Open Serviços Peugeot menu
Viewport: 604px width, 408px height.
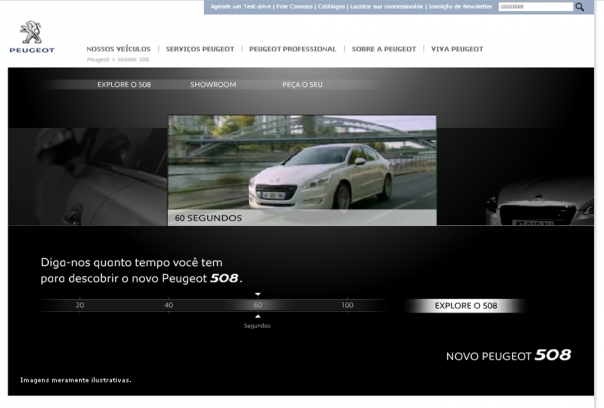[200, 49]
